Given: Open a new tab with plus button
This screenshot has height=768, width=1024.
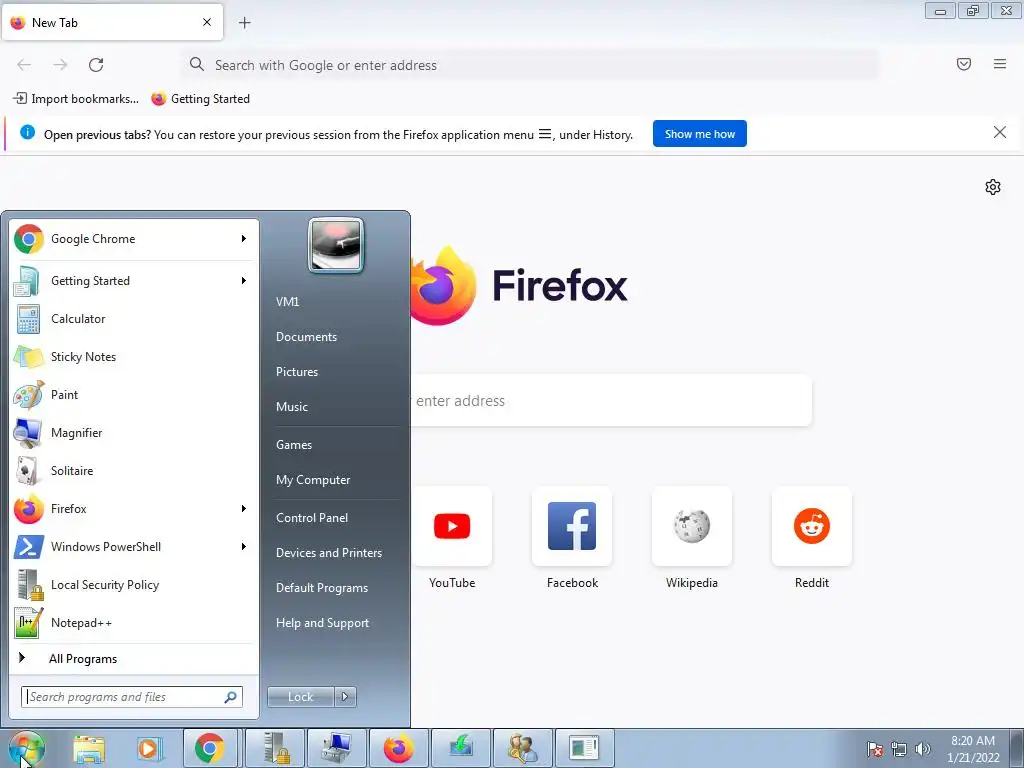Looking at the screenshot, I should pos(244,23).
